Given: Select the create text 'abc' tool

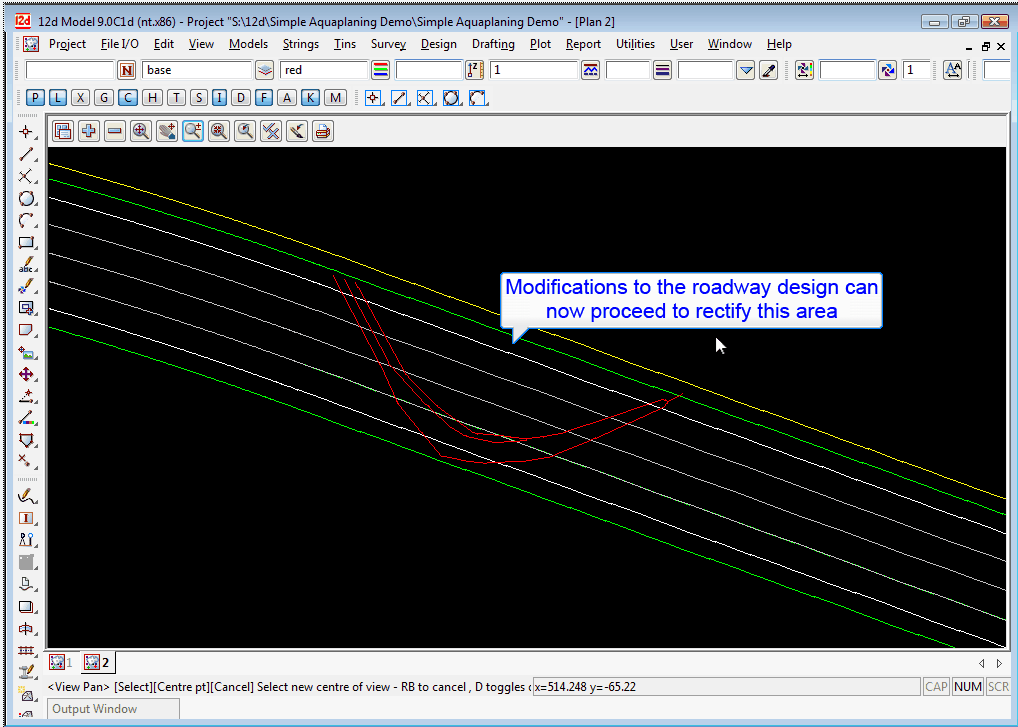Looking at the screenshot, I should (x=27, y=264).
